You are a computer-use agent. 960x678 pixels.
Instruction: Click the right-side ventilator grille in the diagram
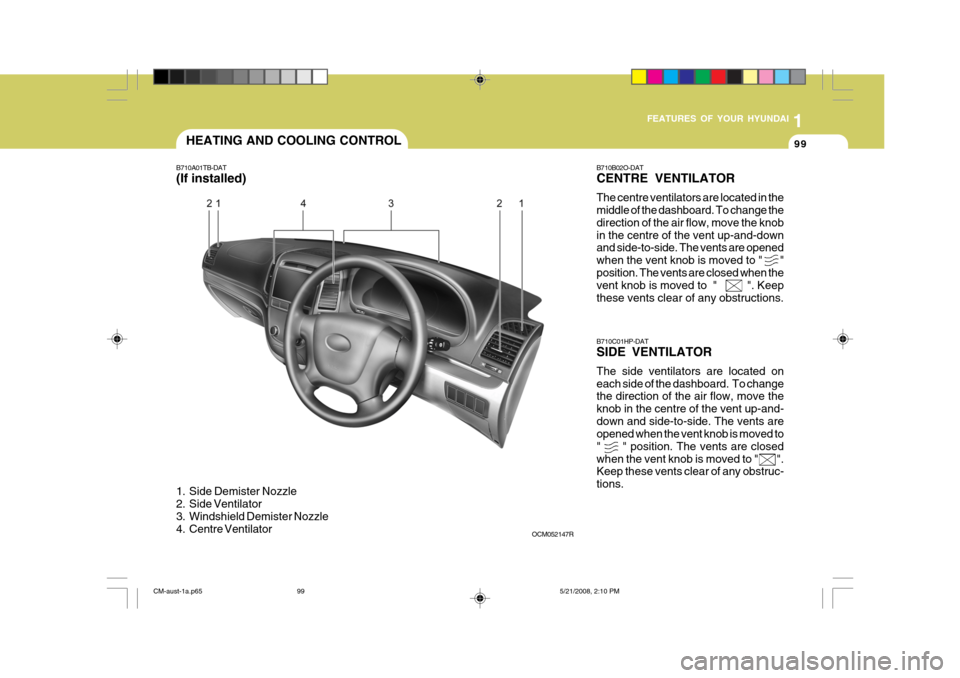click(x=502, y=347)
